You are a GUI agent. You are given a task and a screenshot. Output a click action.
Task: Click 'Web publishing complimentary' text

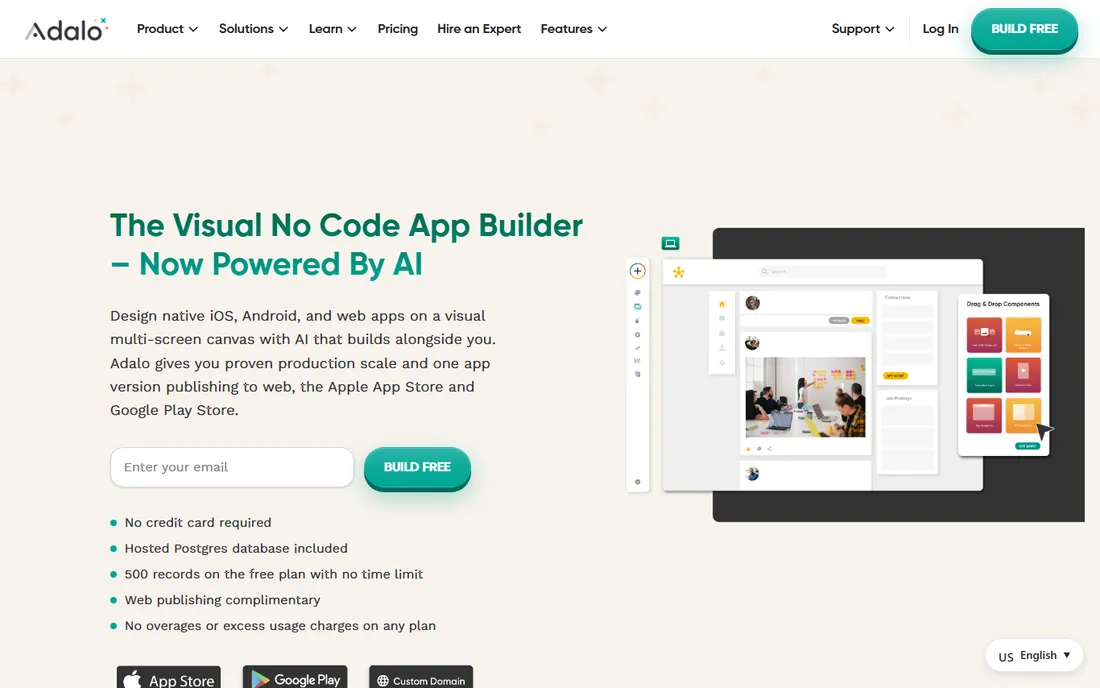click(222, 600)
